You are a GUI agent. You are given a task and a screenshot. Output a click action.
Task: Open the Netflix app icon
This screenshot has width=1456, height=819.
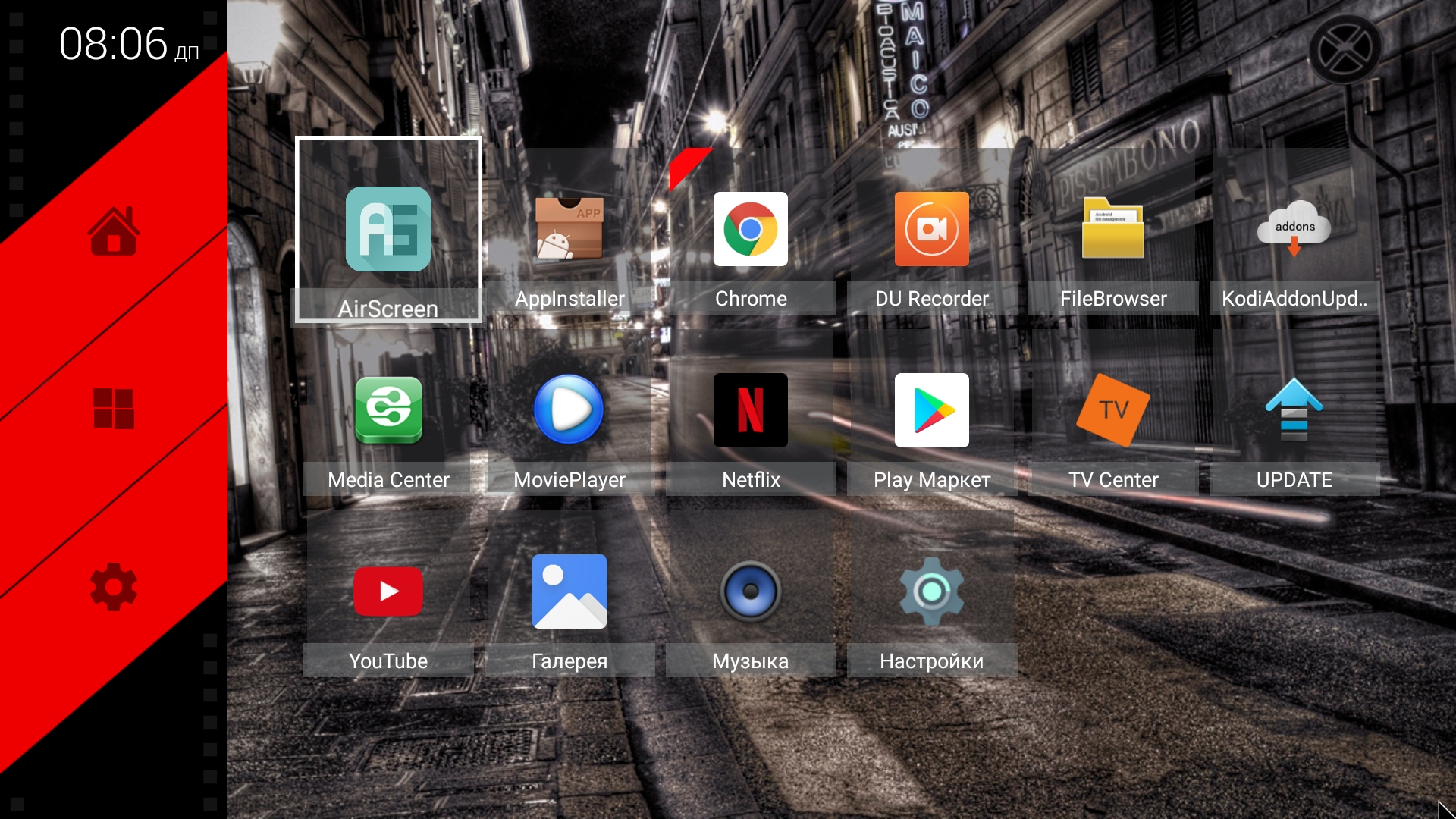click(751, 410)
